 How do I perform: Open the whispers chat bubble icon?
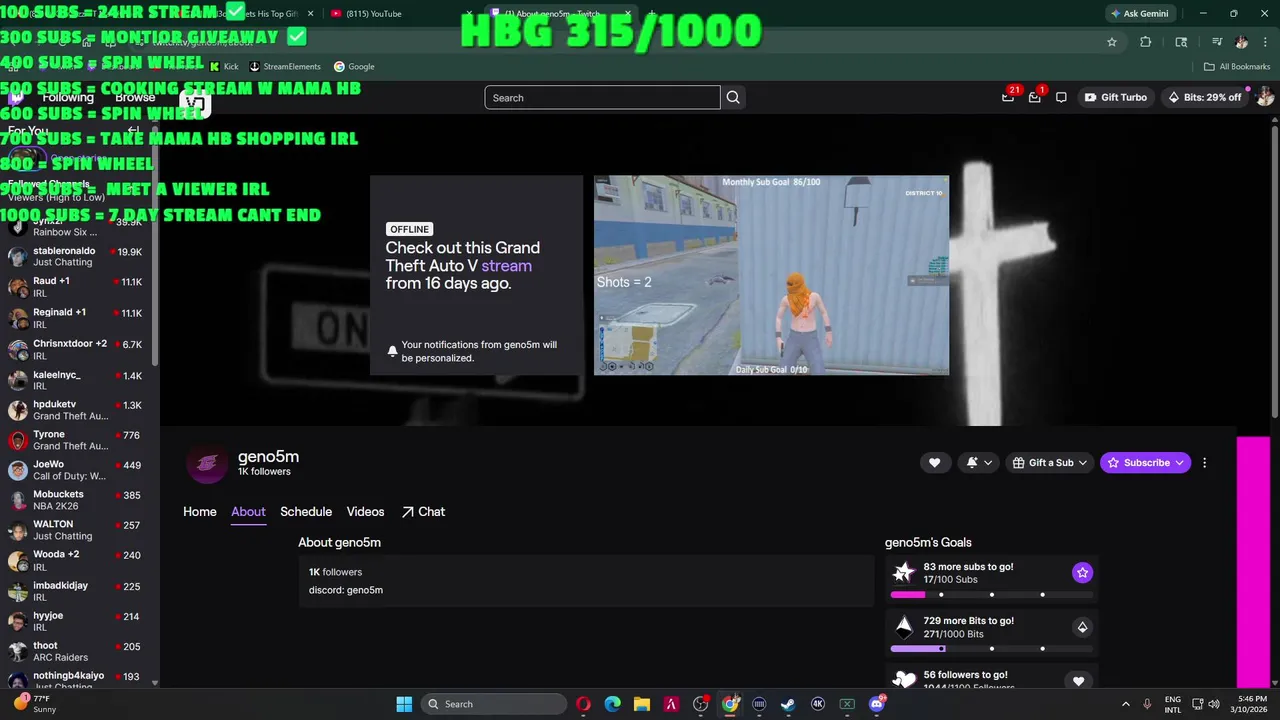1061,98
